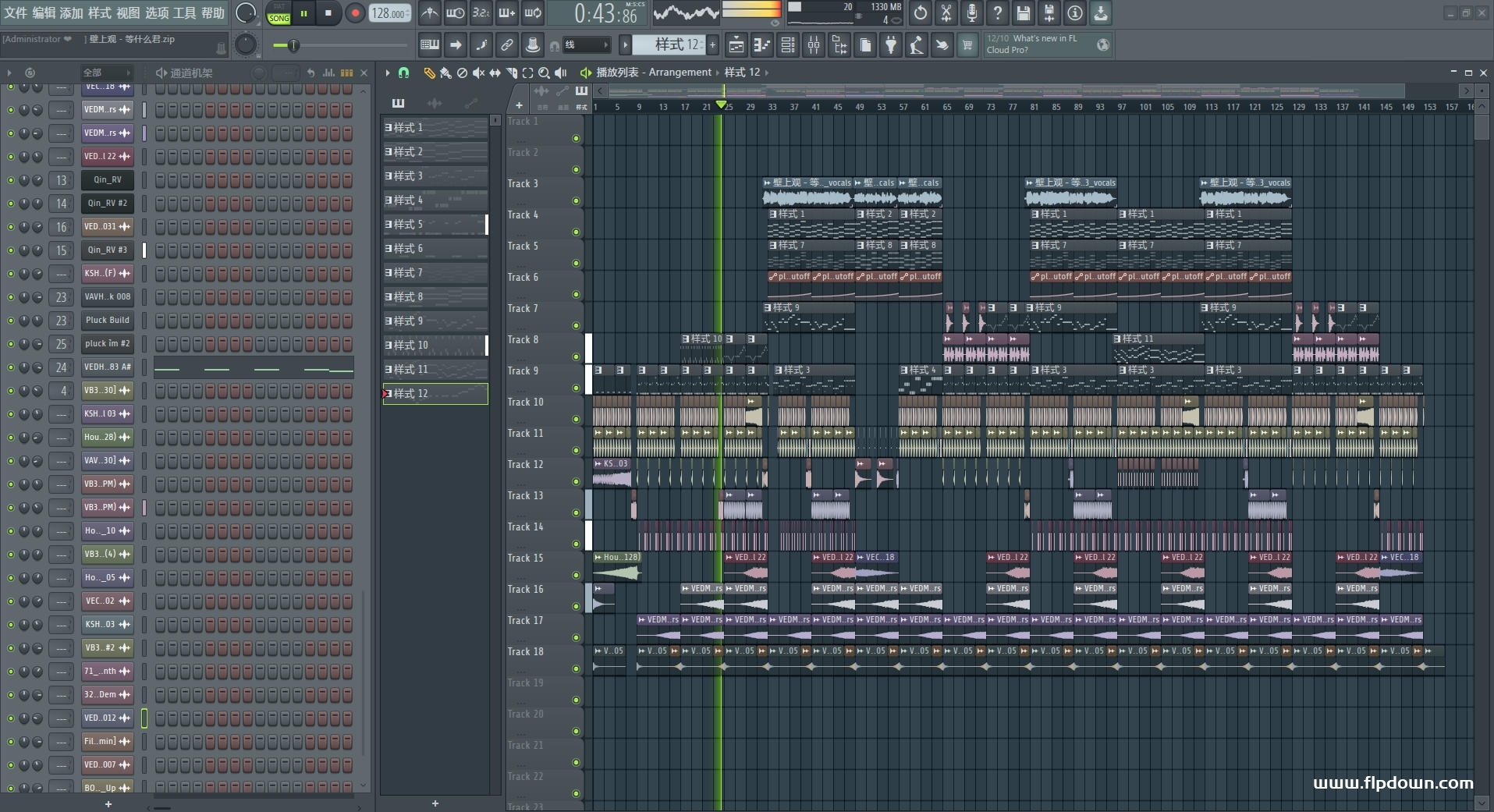Click the save project floppy icon
Viewport: 1494px width, 812px height.
point(1024,13)
